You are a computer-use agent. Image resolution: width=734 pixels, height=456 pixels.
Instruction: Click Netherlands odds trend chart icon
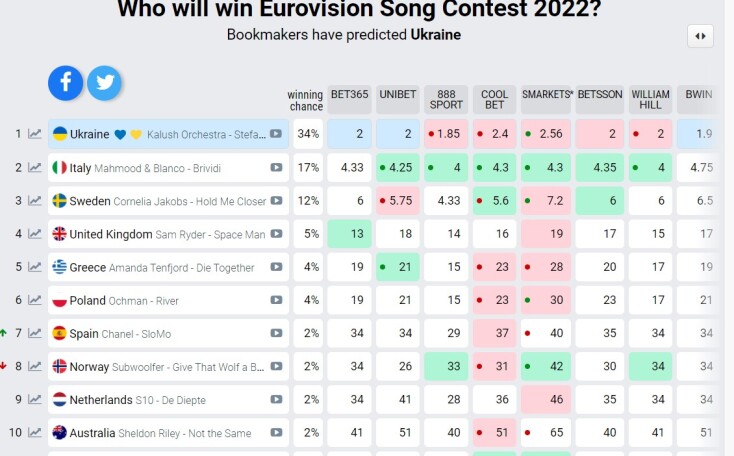35,400
